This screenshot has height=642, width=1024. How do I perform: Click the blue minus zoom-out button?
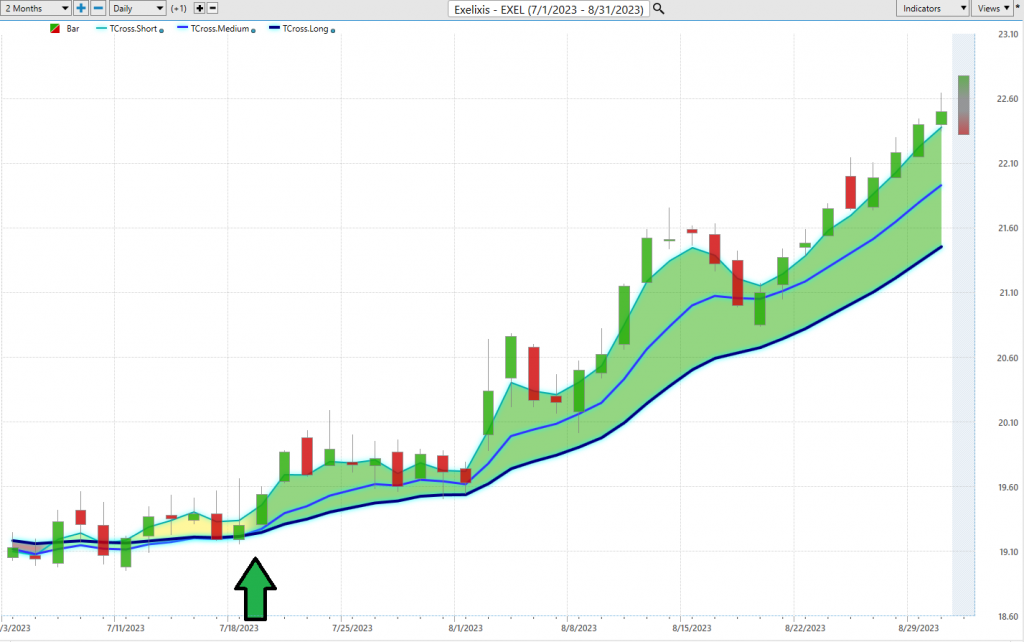pos(98,8)
